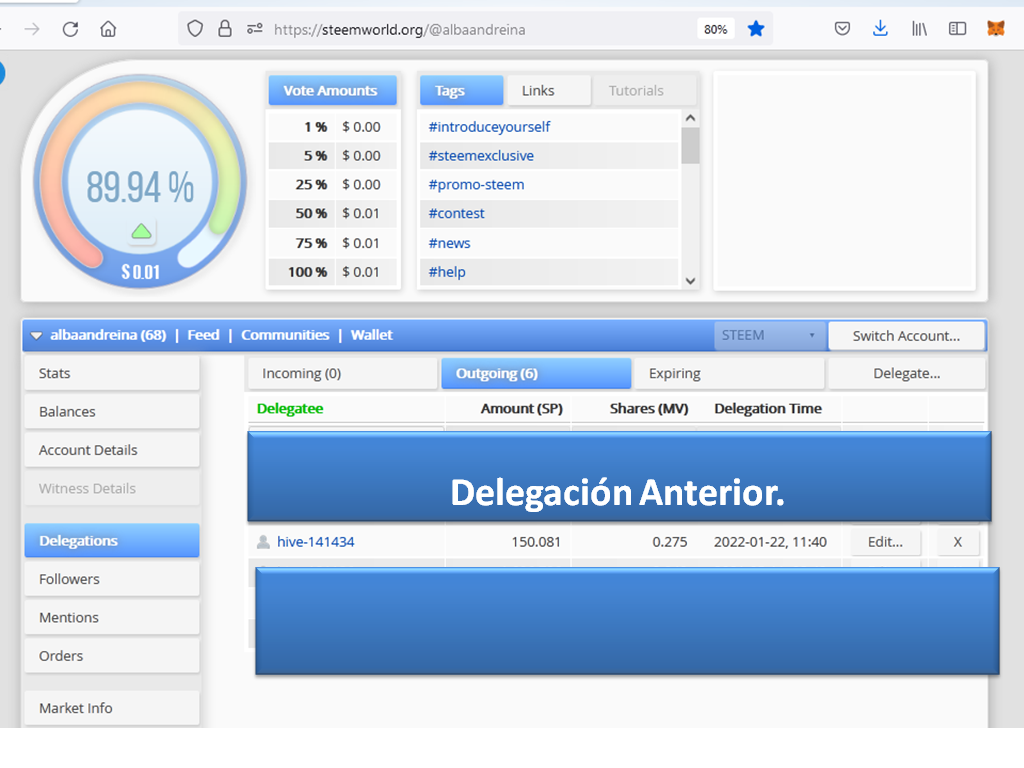Go to the browser home page icon
Viewport: 1024px width, 768px height.
[x=108, y=29]
